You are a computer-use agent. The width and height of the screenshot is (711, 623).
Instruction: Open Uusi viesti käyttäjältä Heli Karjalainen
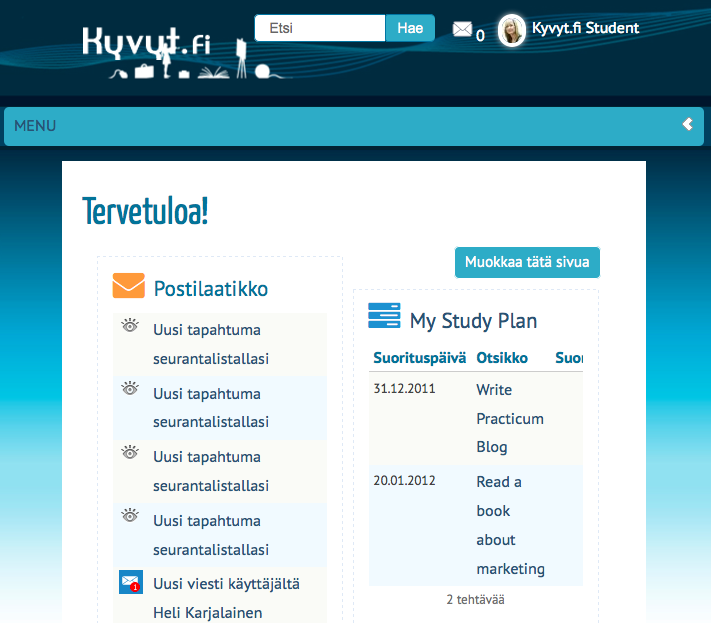click(x=226, y=598)
